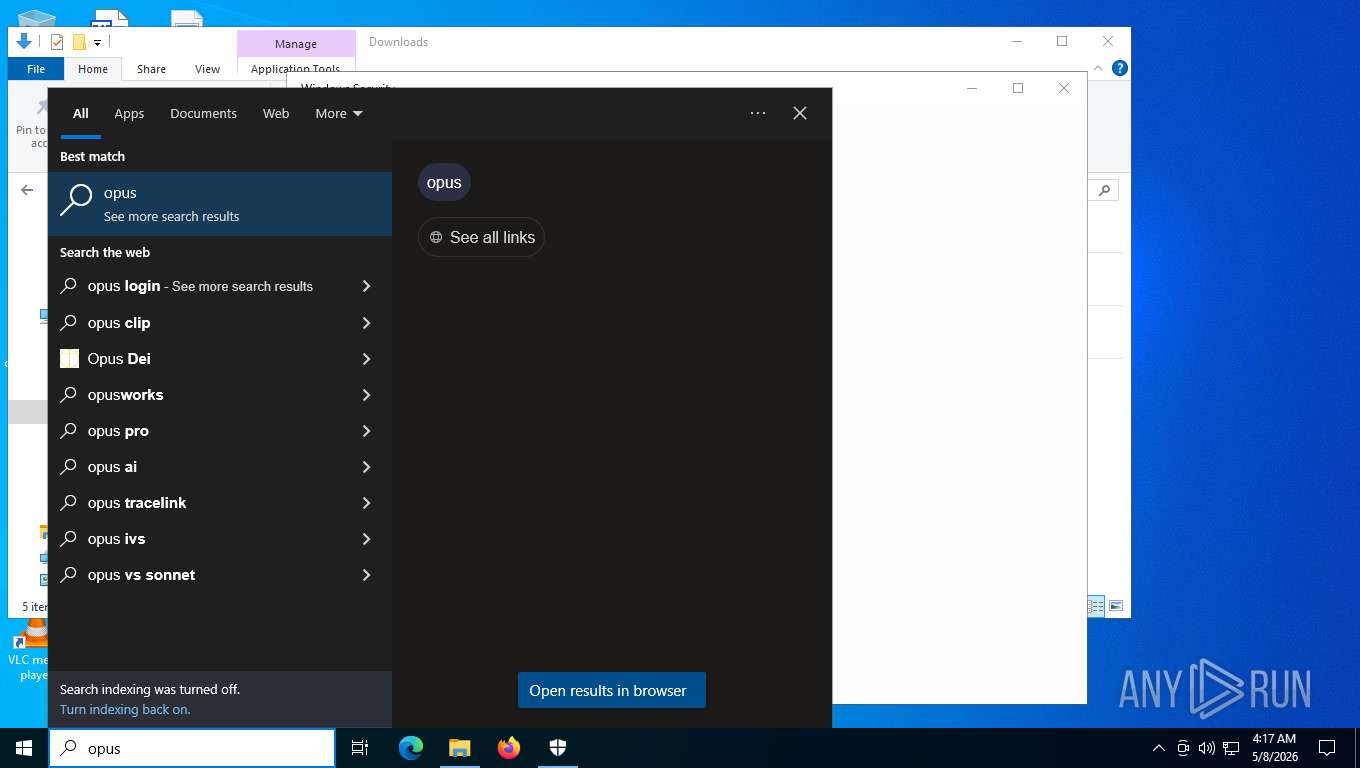Click the blue down-arrow quick access icon in Explorer
1360x768 pixels.
(24, 42)
